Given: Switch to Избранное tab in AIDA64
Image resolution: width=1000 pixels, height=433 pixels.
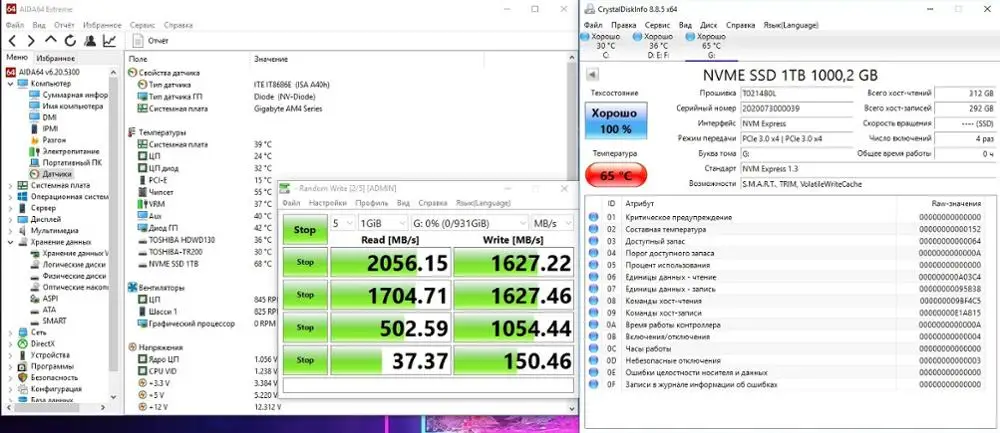Looking at the screenshot, I should (55, 58).
